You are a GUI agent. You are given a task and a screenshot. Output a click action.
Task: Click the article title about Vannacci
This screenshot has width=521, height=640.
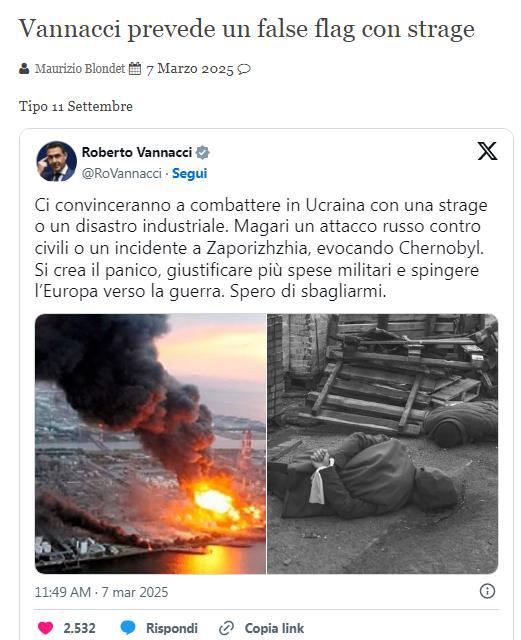point(247,29)
